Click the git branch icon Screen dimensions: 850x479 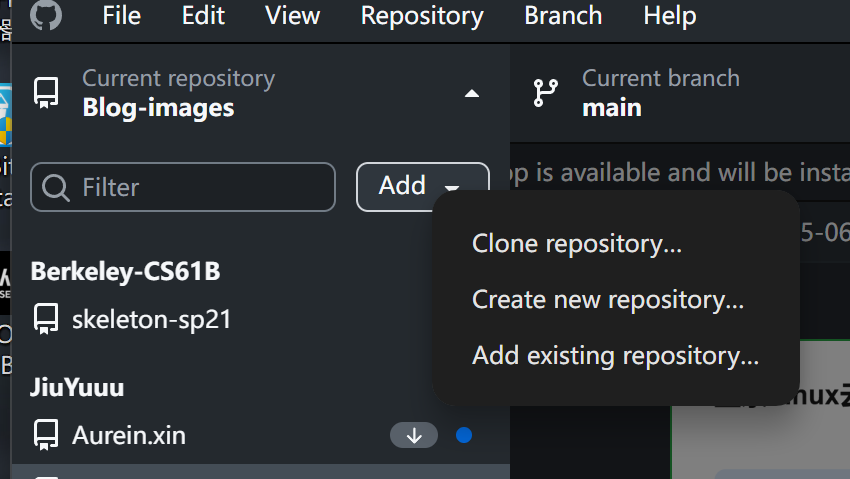tap(545, 93)
